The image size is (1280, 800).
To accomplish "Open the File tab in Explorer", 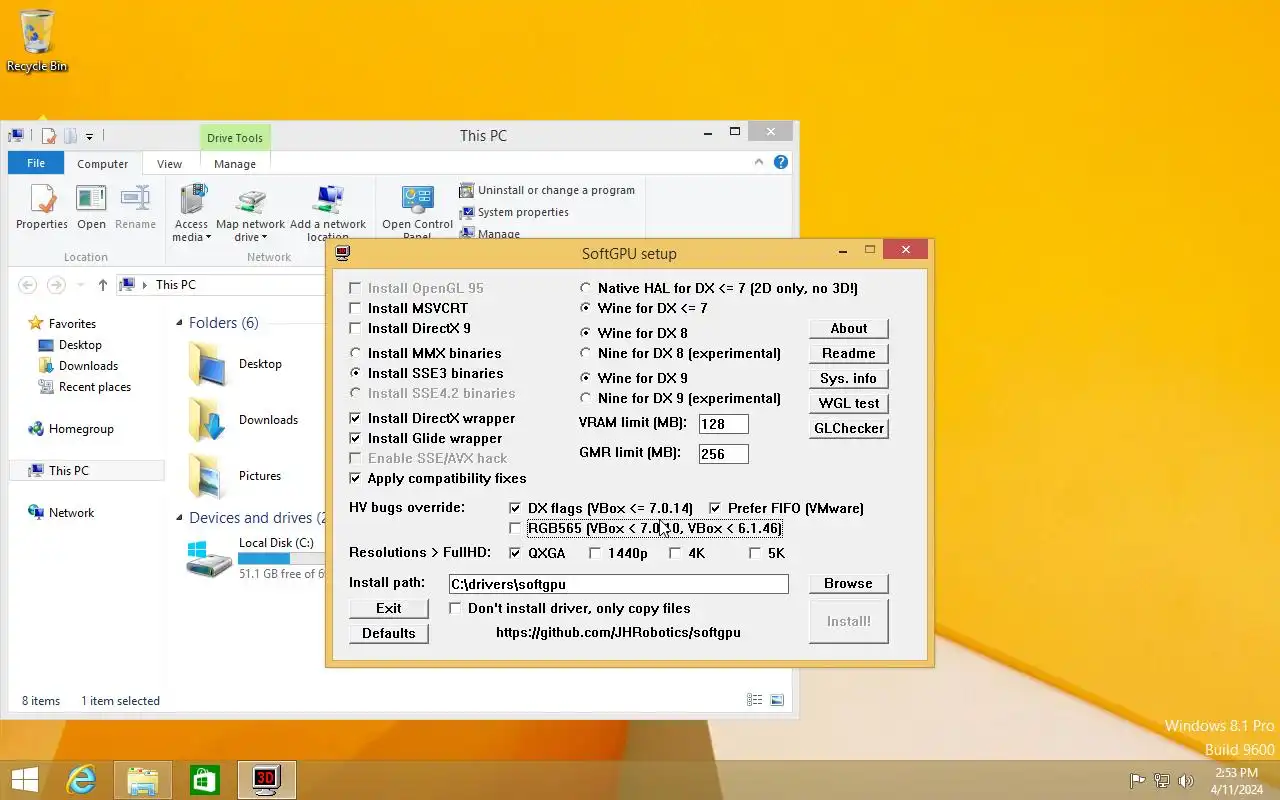I will tap(36, 163).
